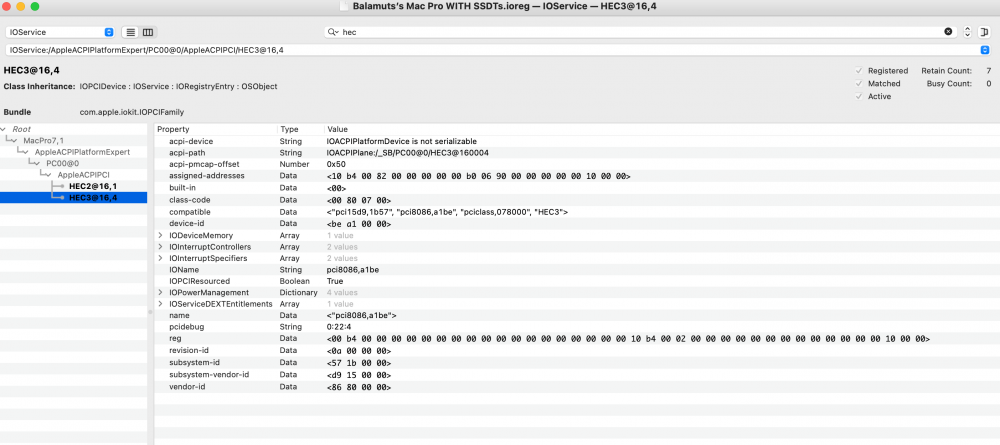Toggle the Registered checkbox
This screenshot has width=1000, height=445.
point(858,71)
